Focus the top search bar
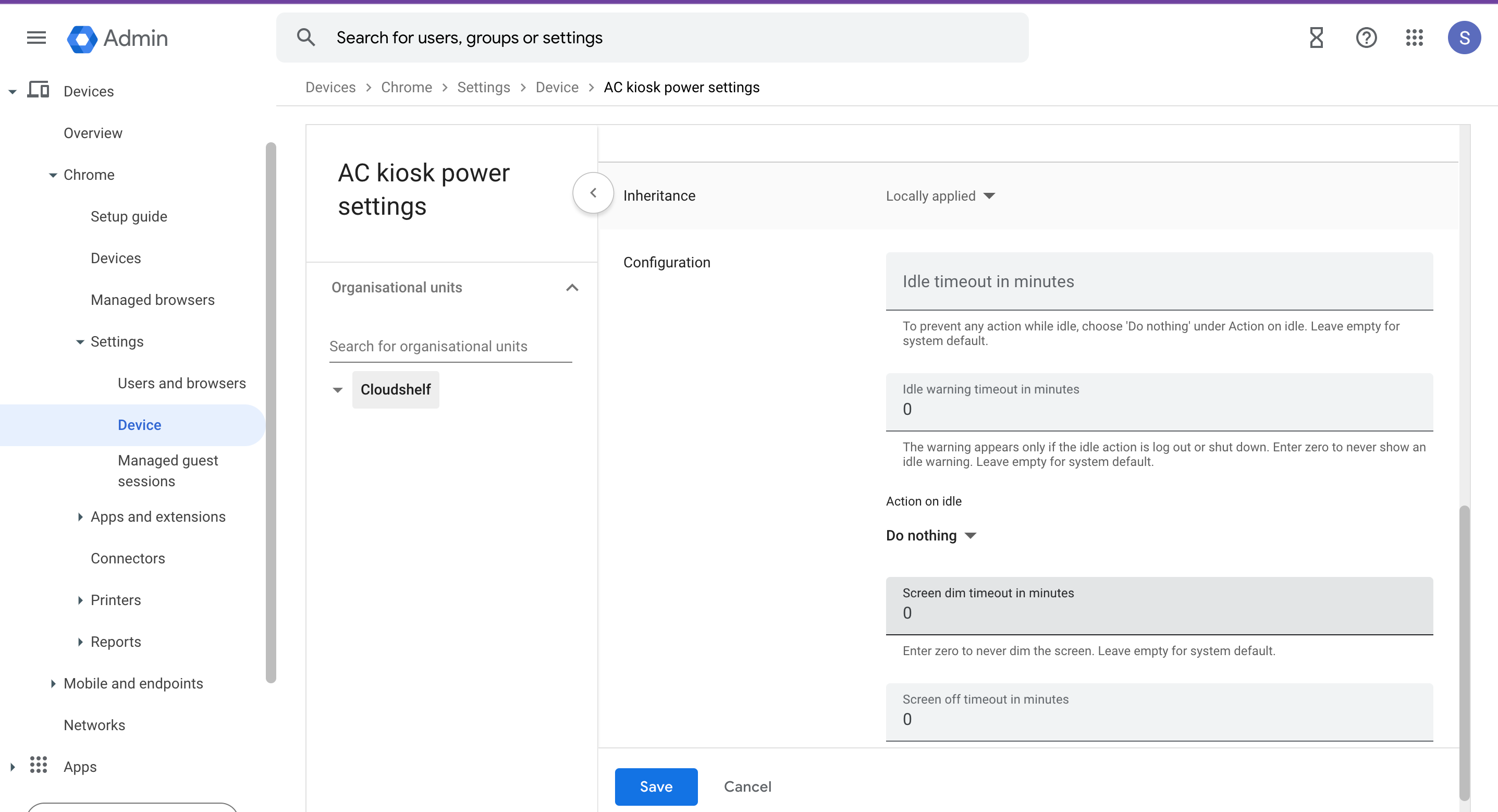This screenshot has height=812, width=1498. tap(652, 38)
